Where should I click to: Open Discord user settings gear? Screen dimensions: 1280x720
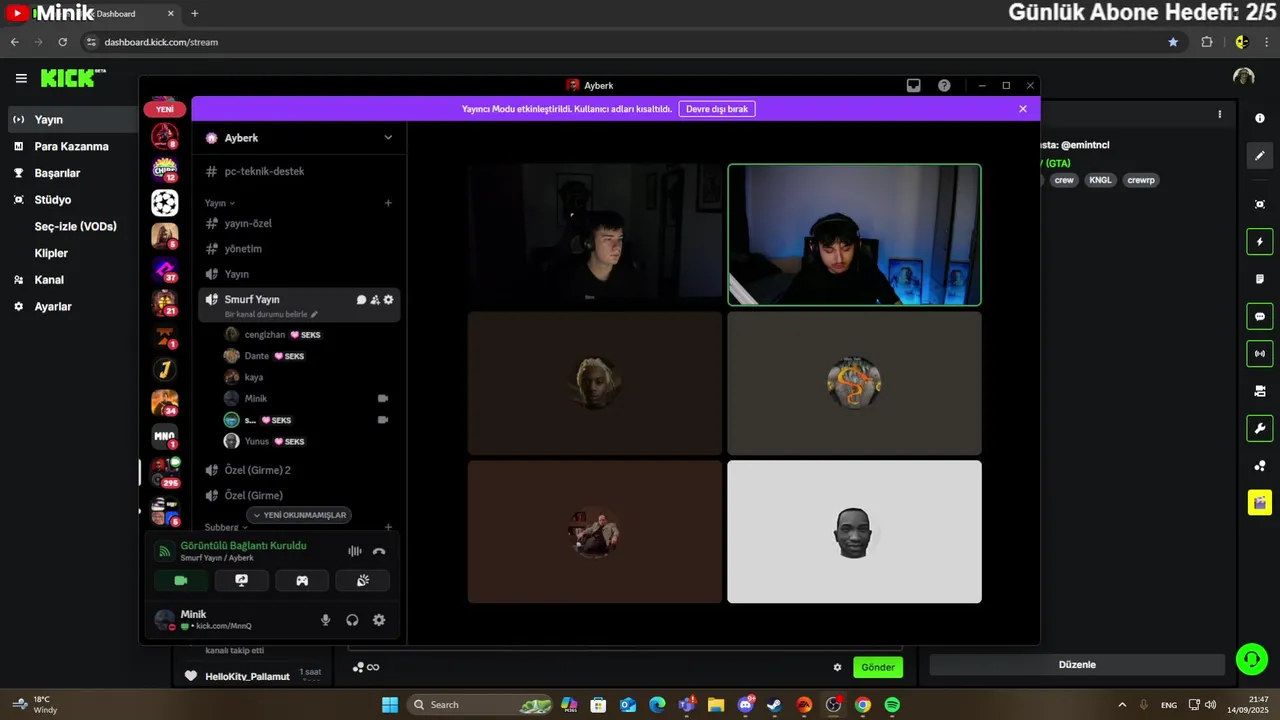click(379, 620)
